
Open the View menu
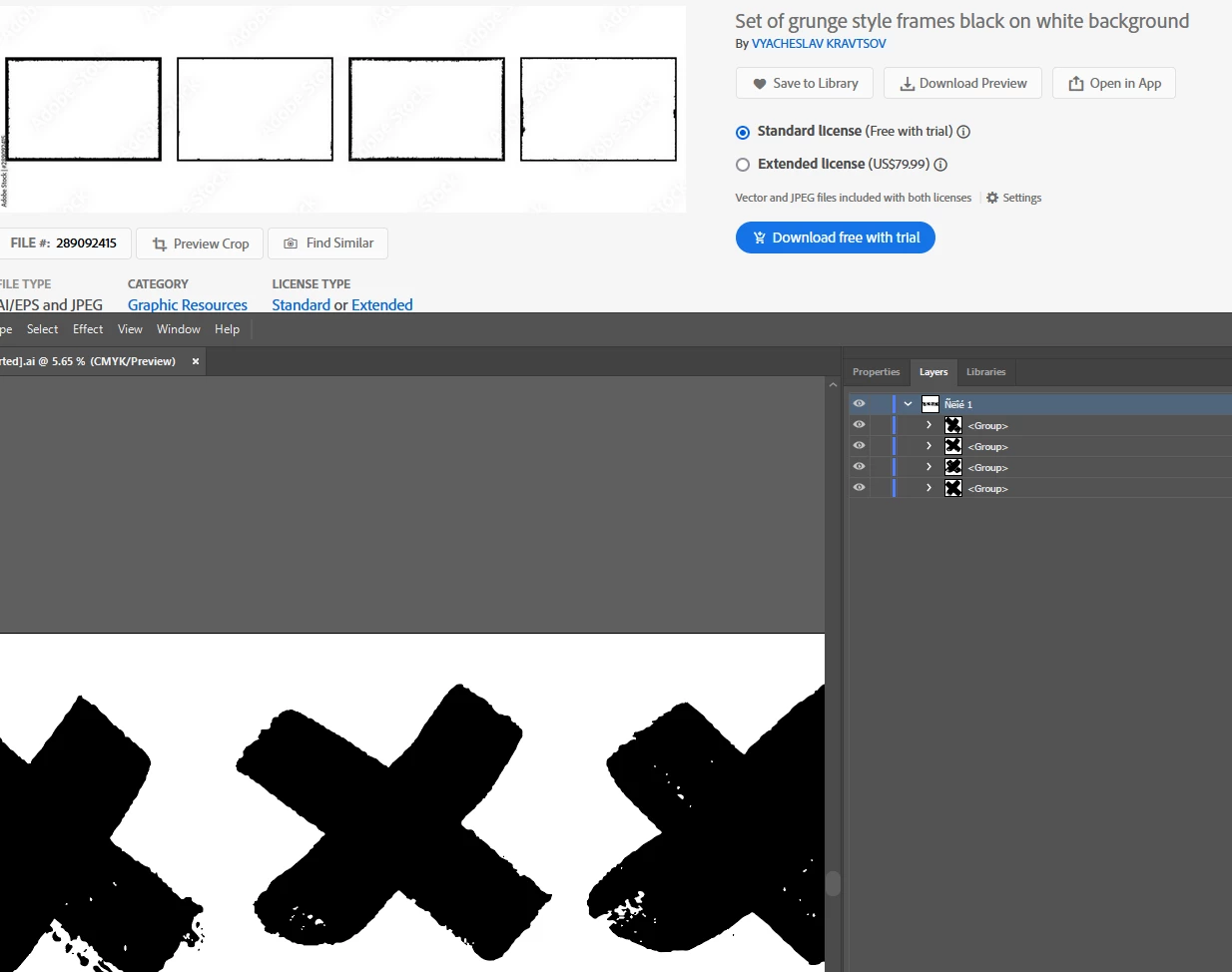130,329
